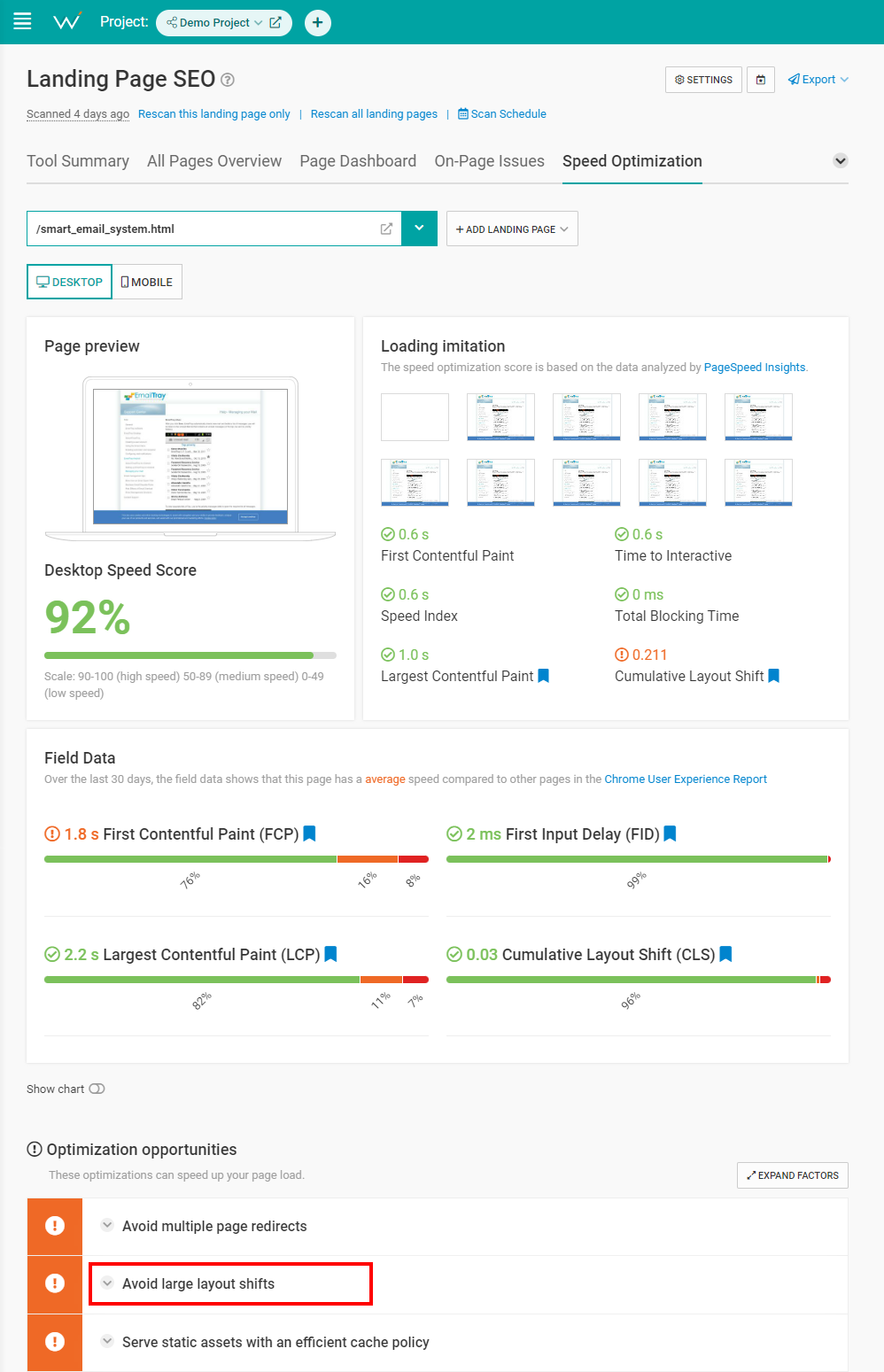Switch to Mobile view

coord(147,282)
